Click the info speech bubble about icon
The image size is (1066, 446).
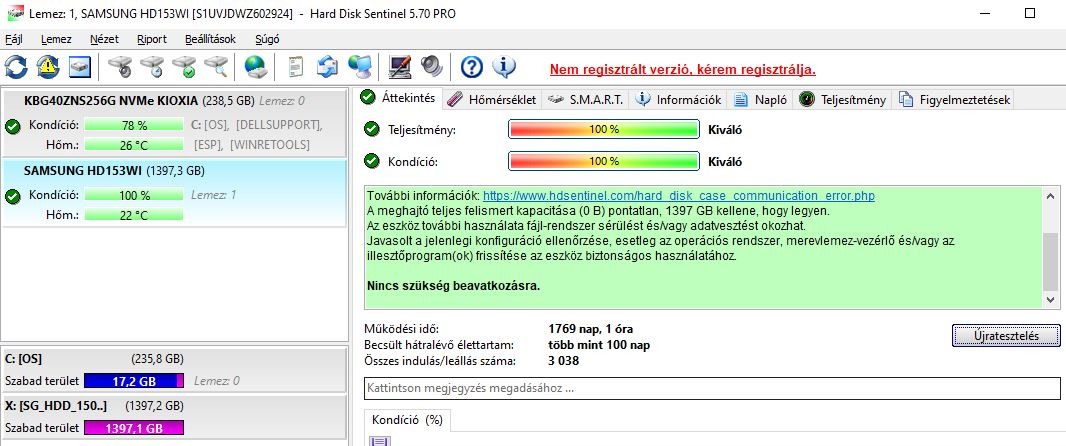(504, 67)
